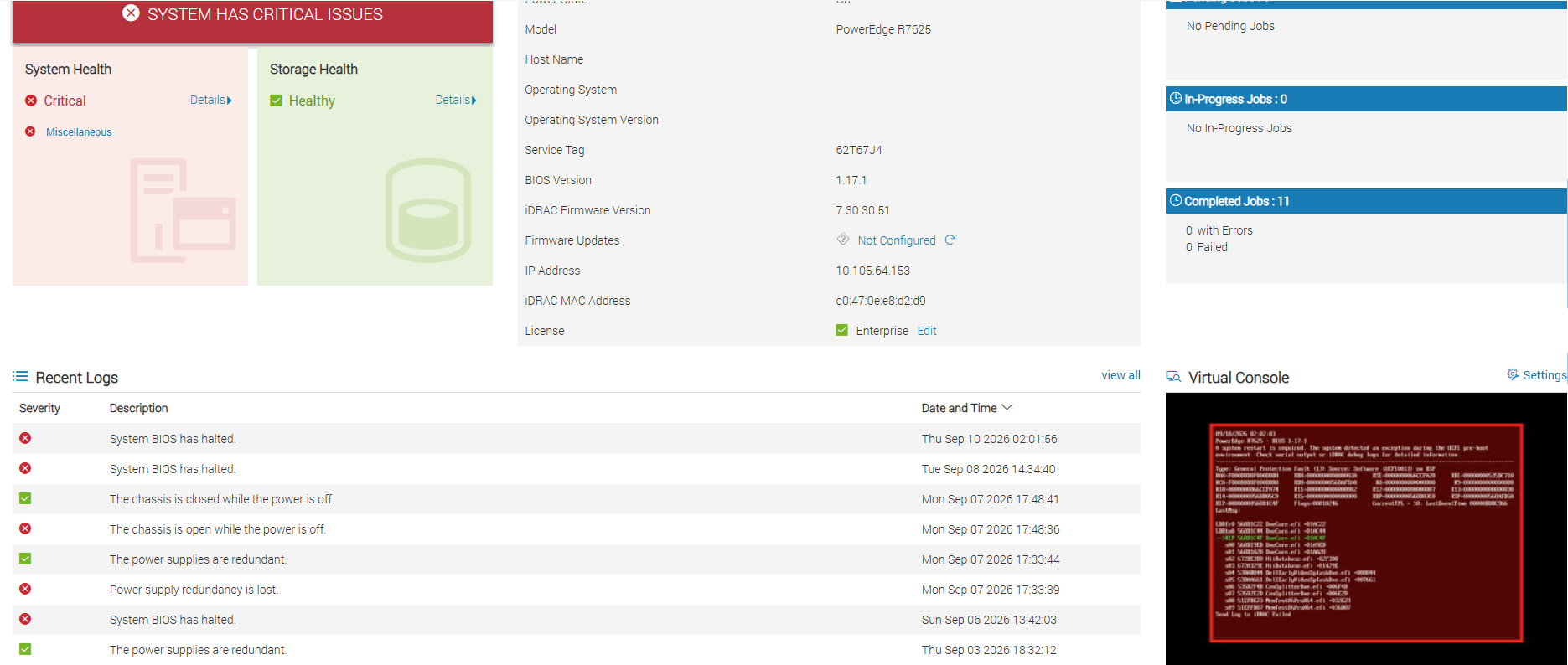Click the firmware updates refresh icon

click(950, 240)
